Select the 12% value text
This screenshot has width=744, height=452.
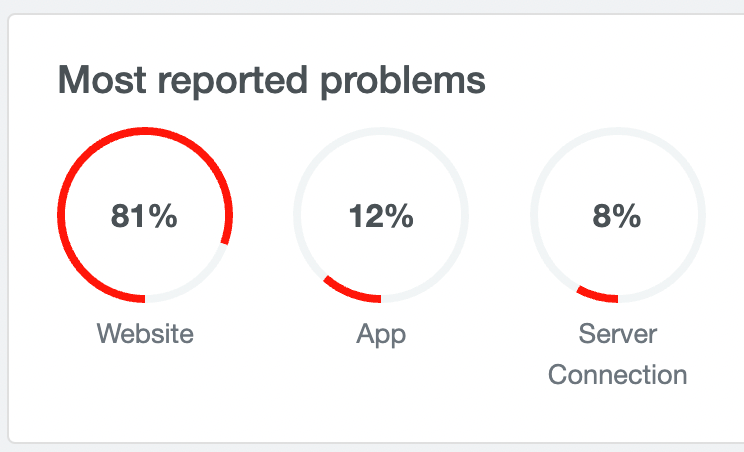(x=381, y=216)
